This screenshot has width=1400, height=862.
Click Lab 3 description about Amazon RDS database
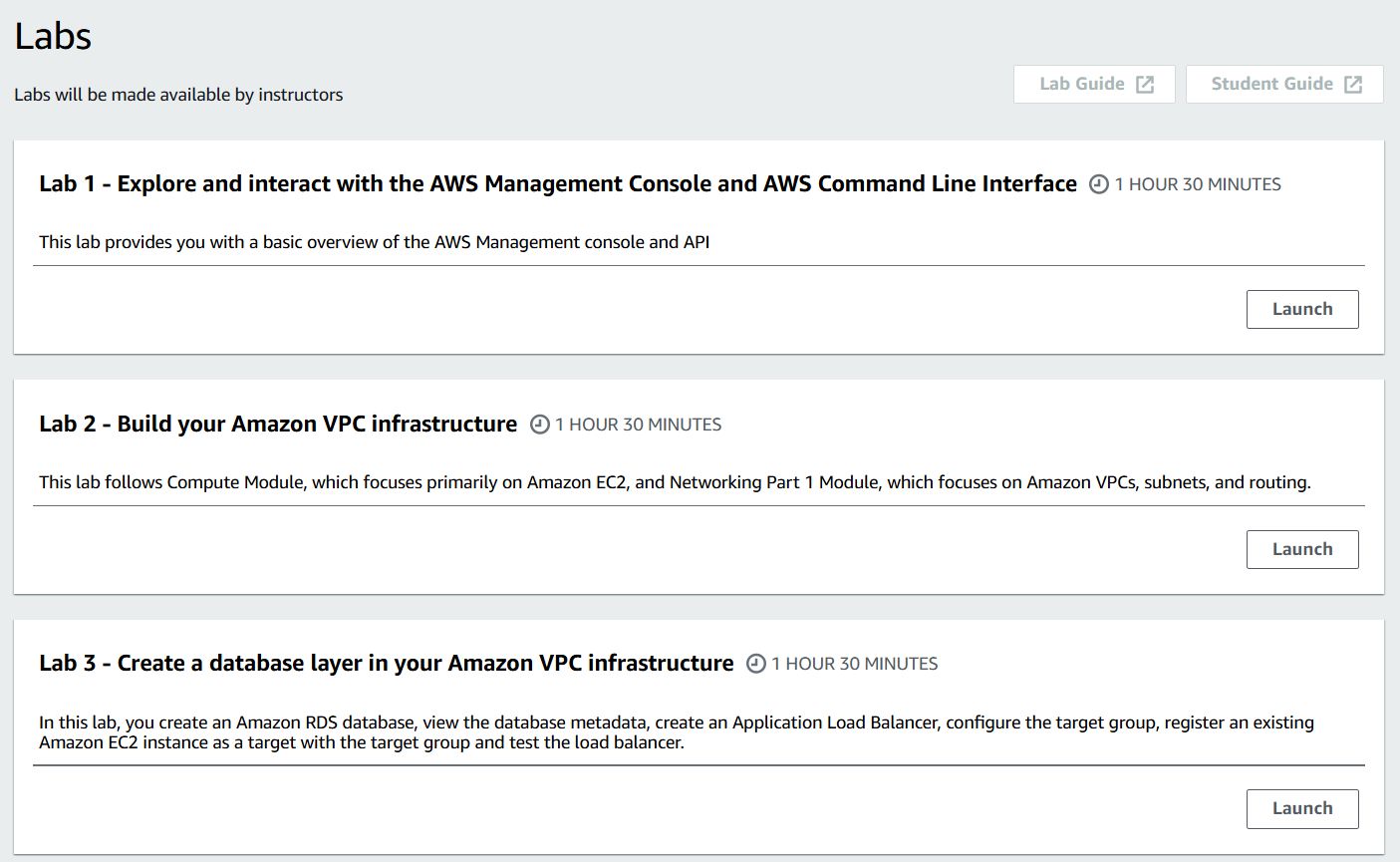(677, 732)
